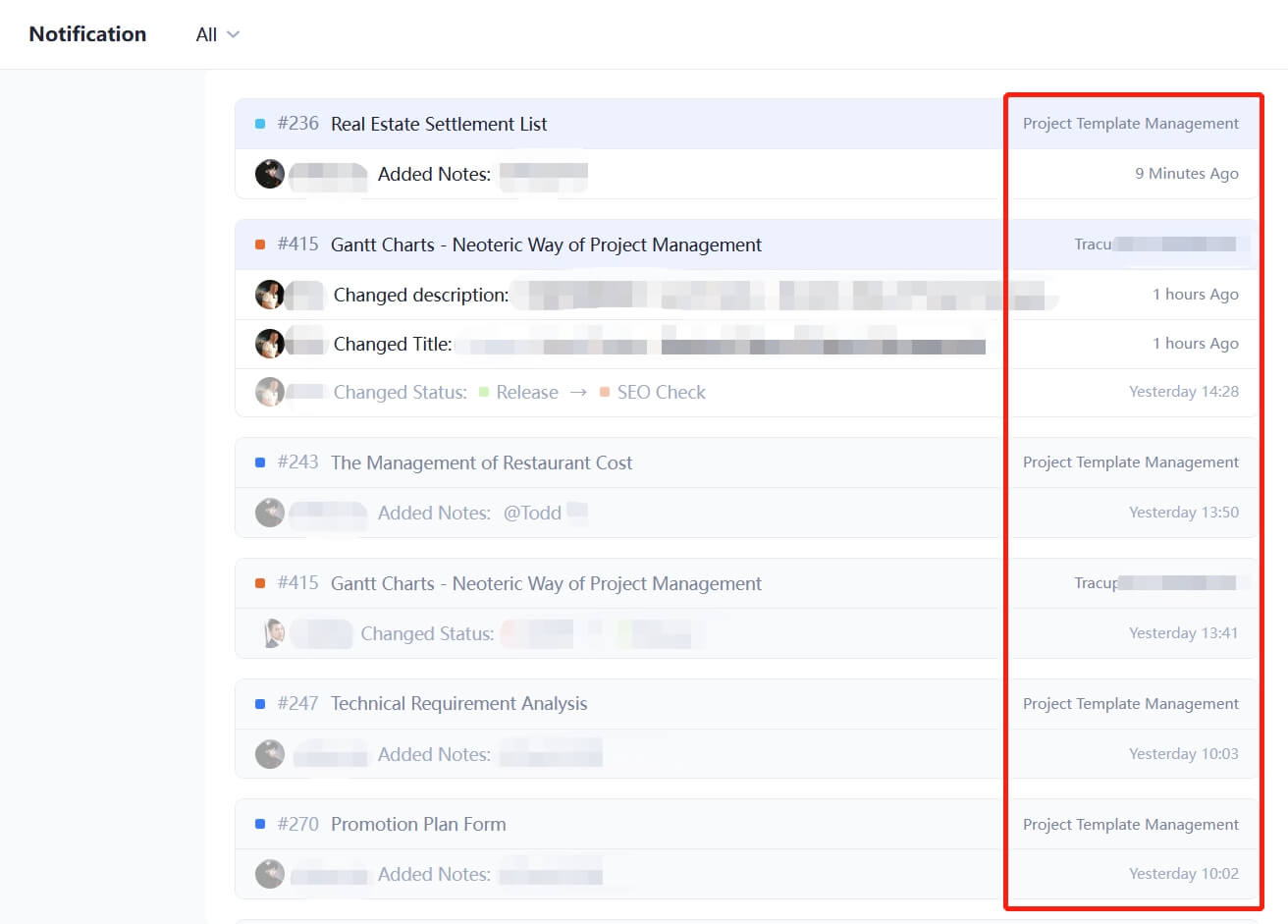Screen dimensions: 1288x924
Task: Open Promotion Plan Form issue
Action: tap(418, 824)
